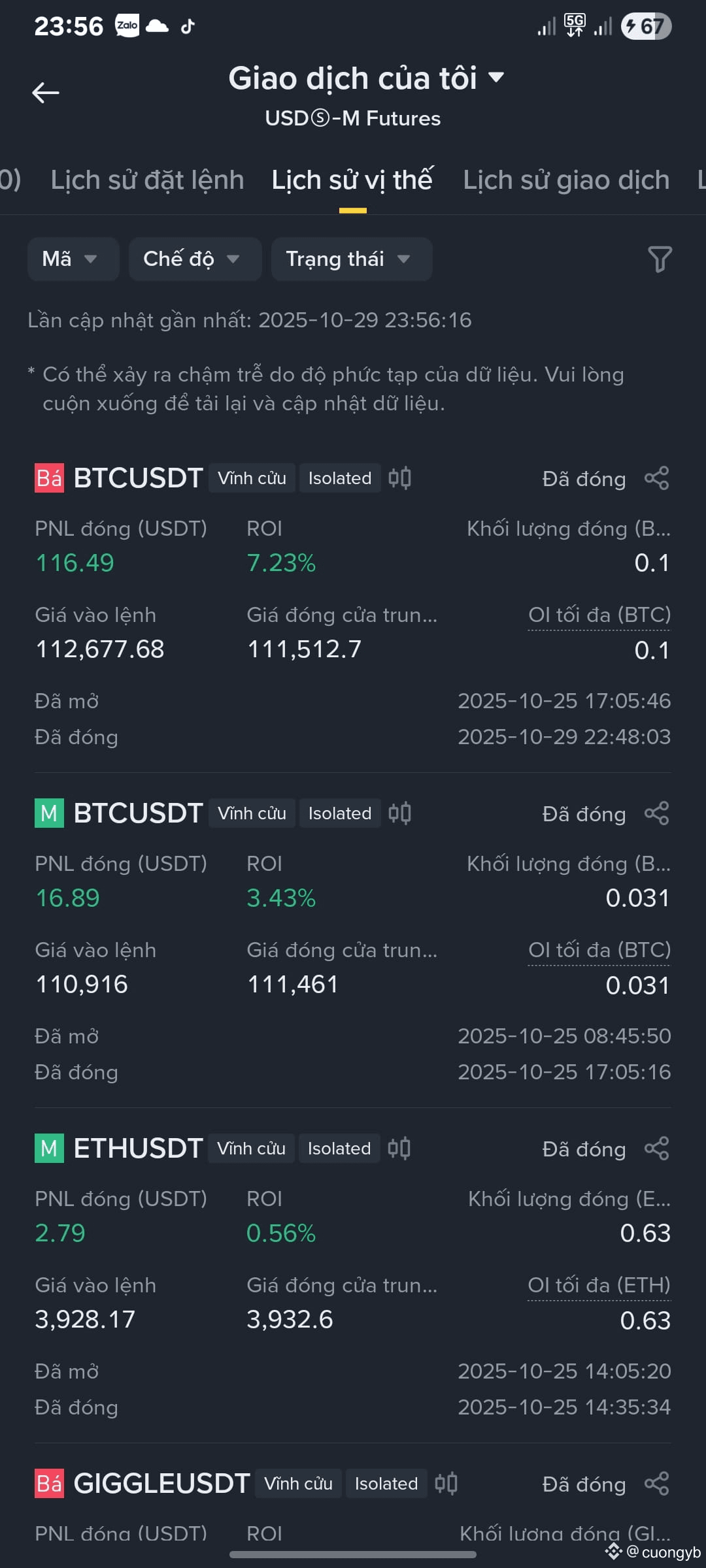The height and width of the screenshot is (1568, 706).
Task: Share the BTCUSDT buy position
Action: click(657, 813)
